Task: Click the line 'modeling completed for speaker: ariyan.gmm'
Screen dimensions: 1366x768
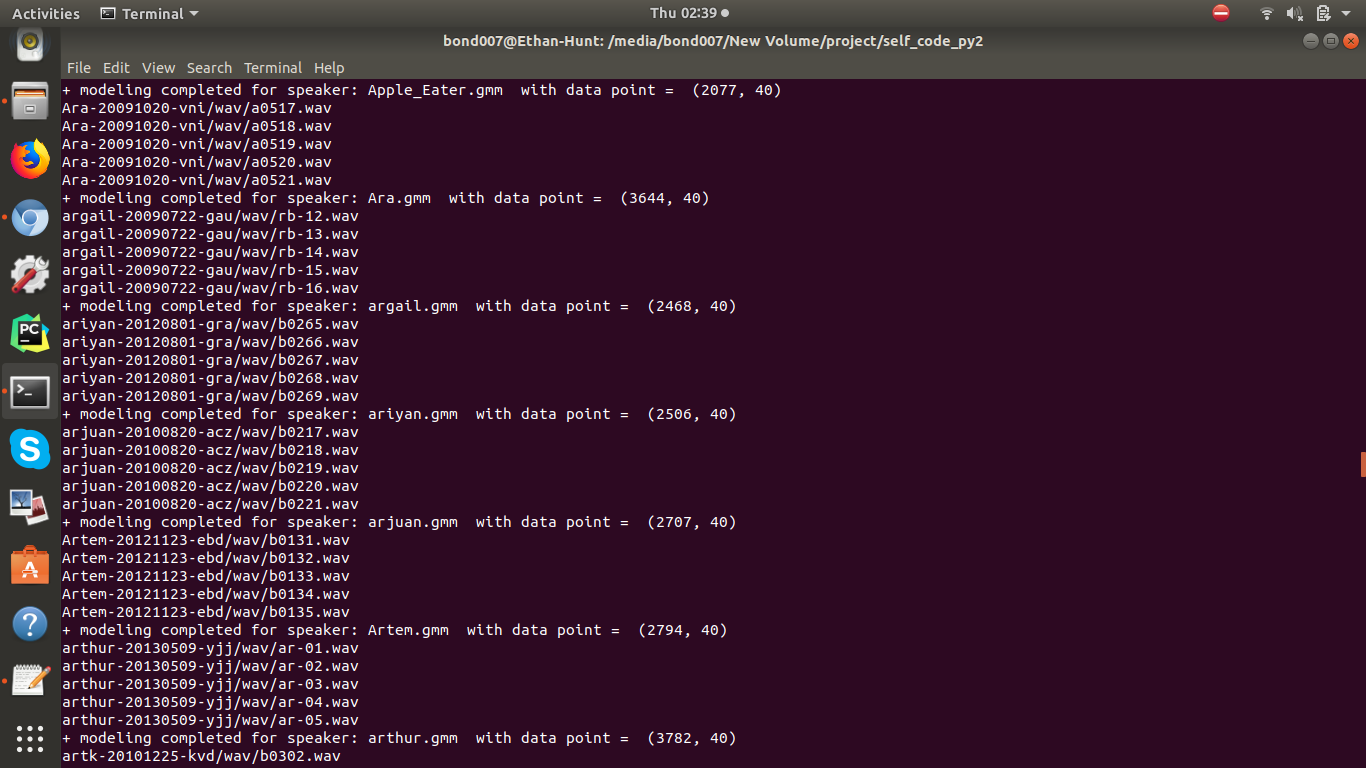Action: point(399,414)
